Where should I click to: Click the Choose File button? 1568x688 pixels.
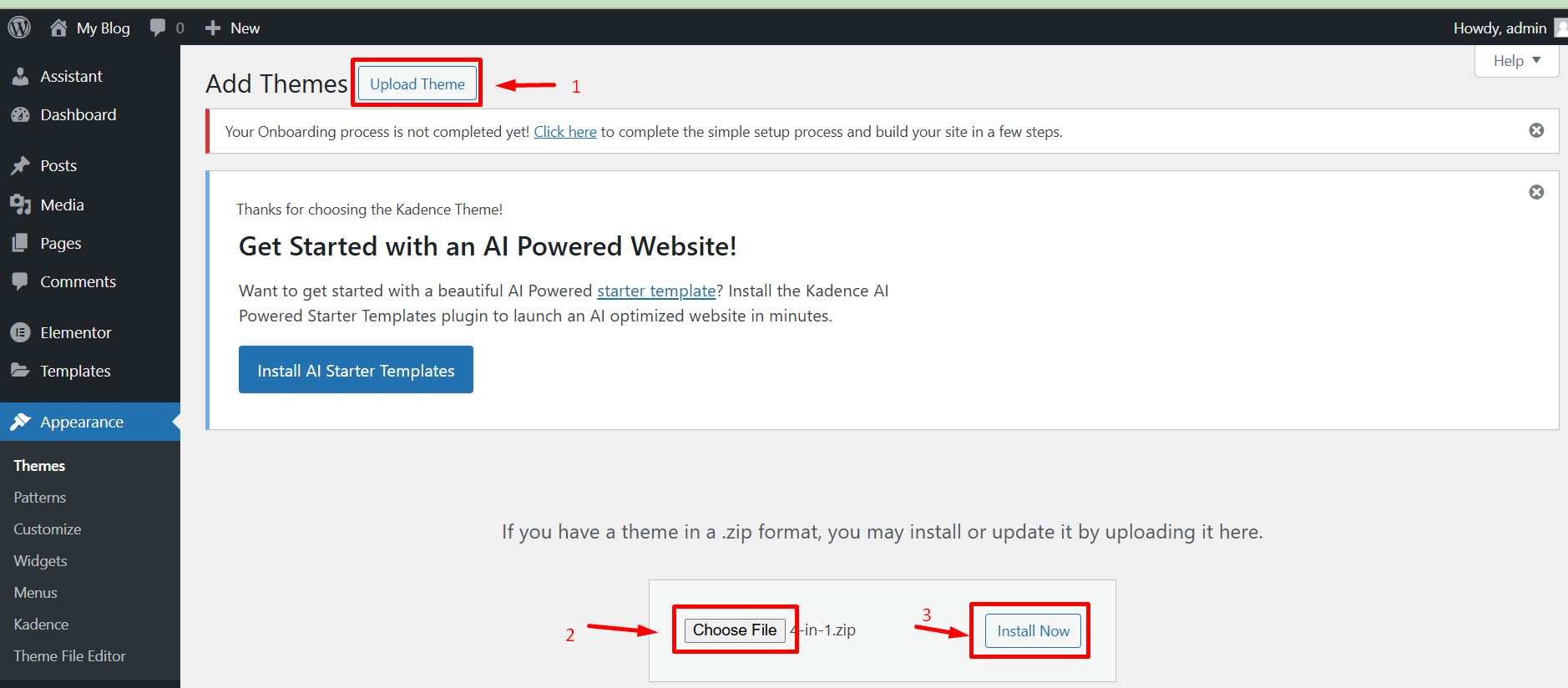tap(735, 630)
